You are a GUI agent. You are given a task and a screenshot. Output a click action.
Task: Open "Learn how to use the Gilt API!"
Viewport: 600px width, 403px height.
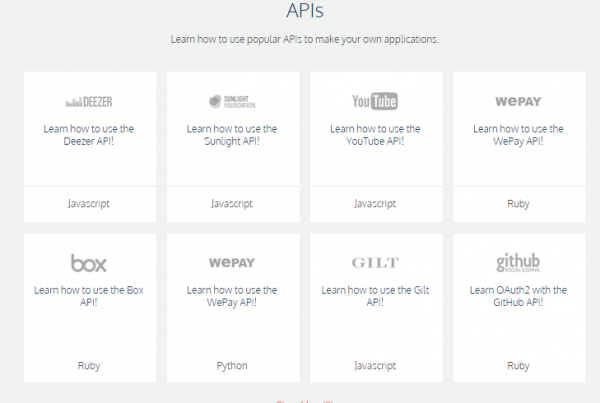pos(375,296)
